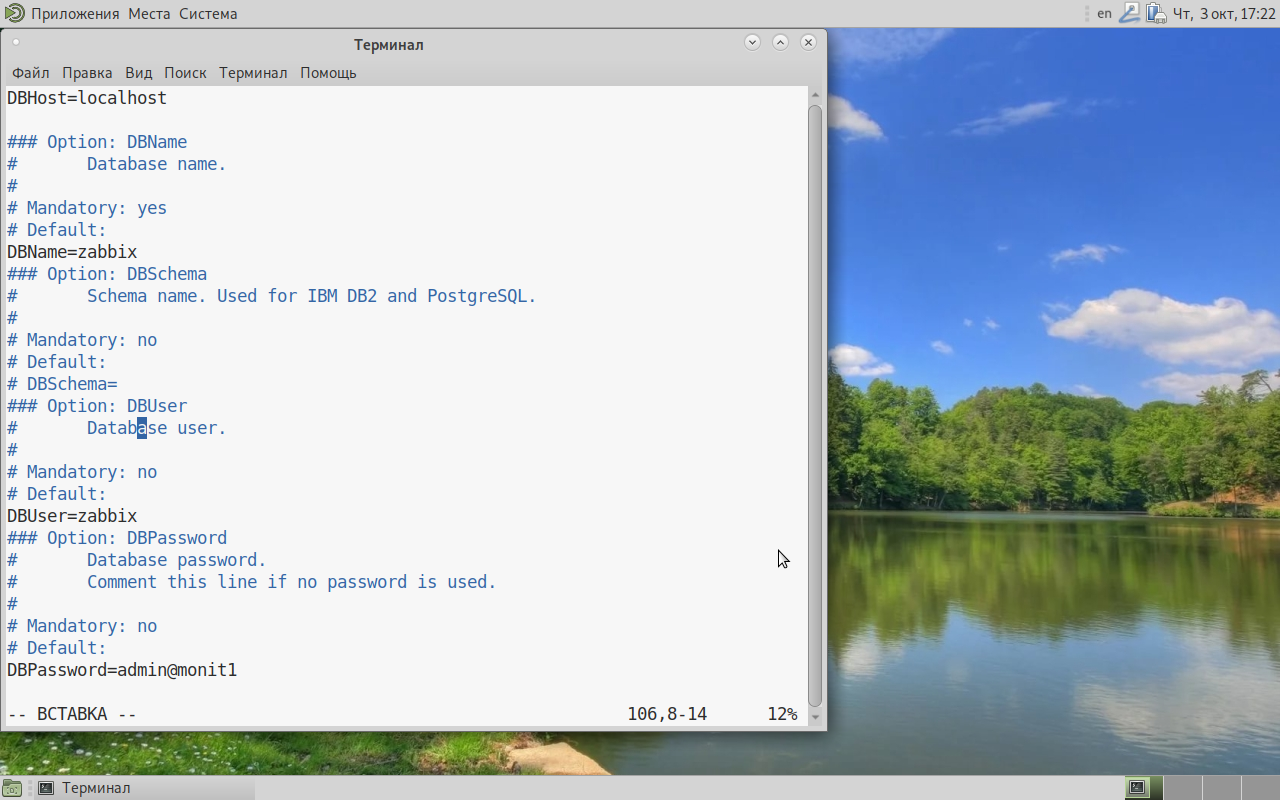Click the line # DBSchema=
1280x800 pixels.
[62, 384]
